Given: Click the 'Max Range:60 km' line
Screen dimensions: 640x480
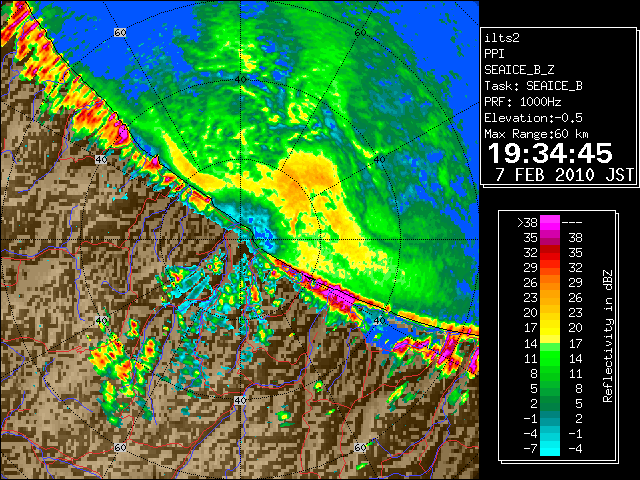Looking at the screenshot, I should pos(536,134).
